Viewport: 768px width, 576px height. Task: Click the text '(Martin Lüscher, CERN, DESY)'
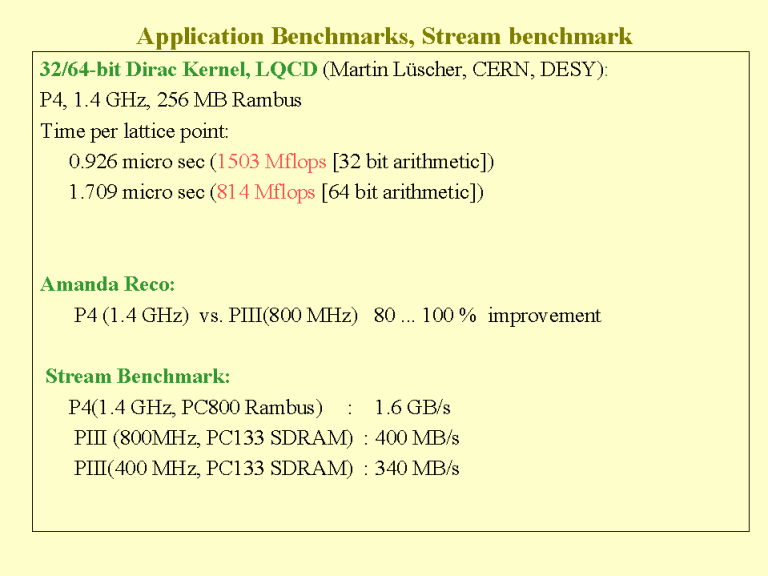click(464, 70)
